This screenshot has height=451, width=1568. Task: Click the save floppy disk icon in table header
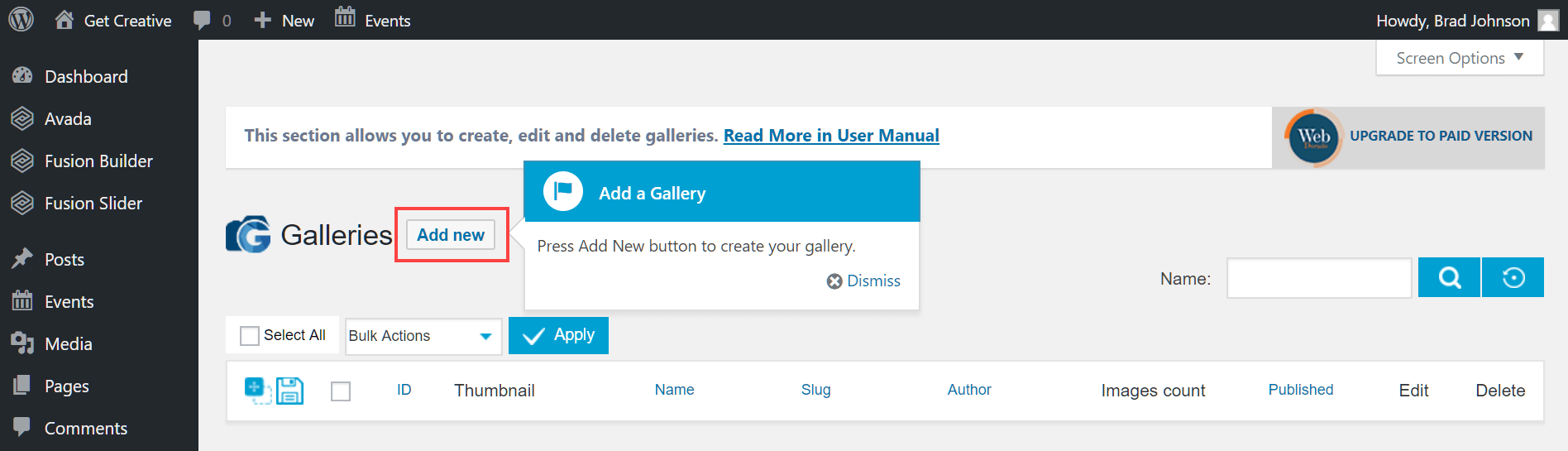[289, 391]
